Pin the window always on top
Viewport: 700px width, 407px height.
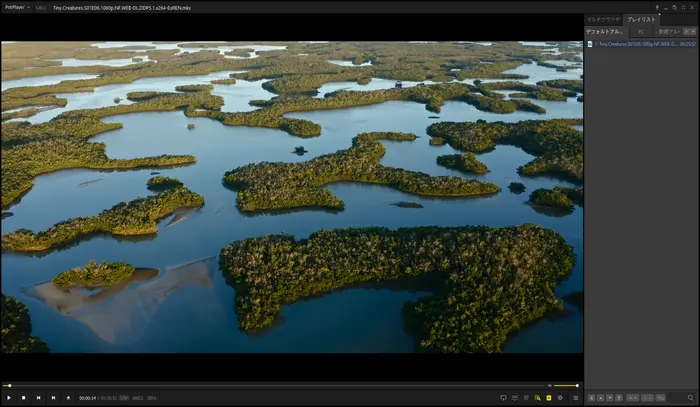pyautogui.click(x=657, y=7)
